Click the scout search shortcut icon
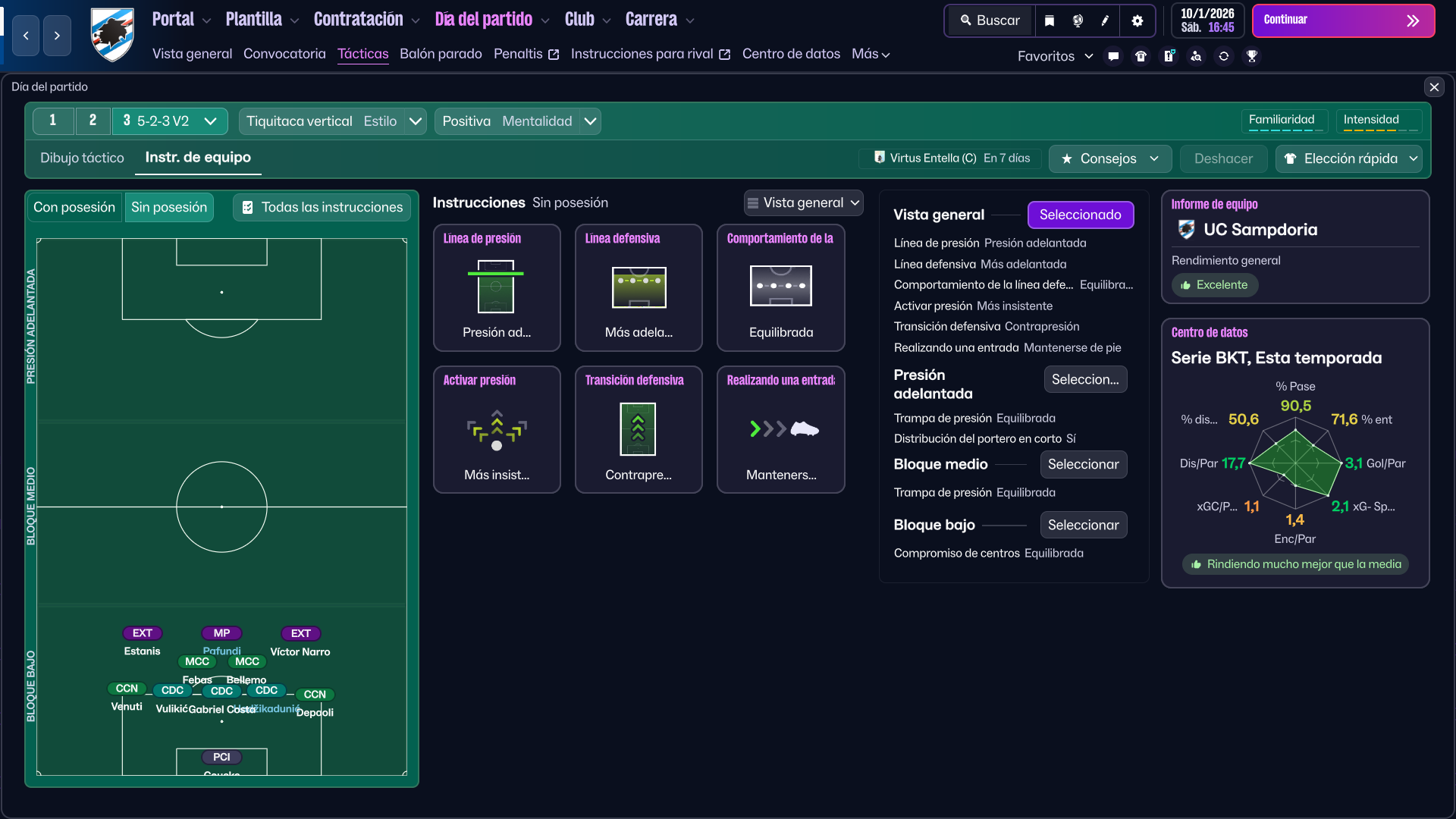The image size is (1456, 819). click(x=1196, y=56)
